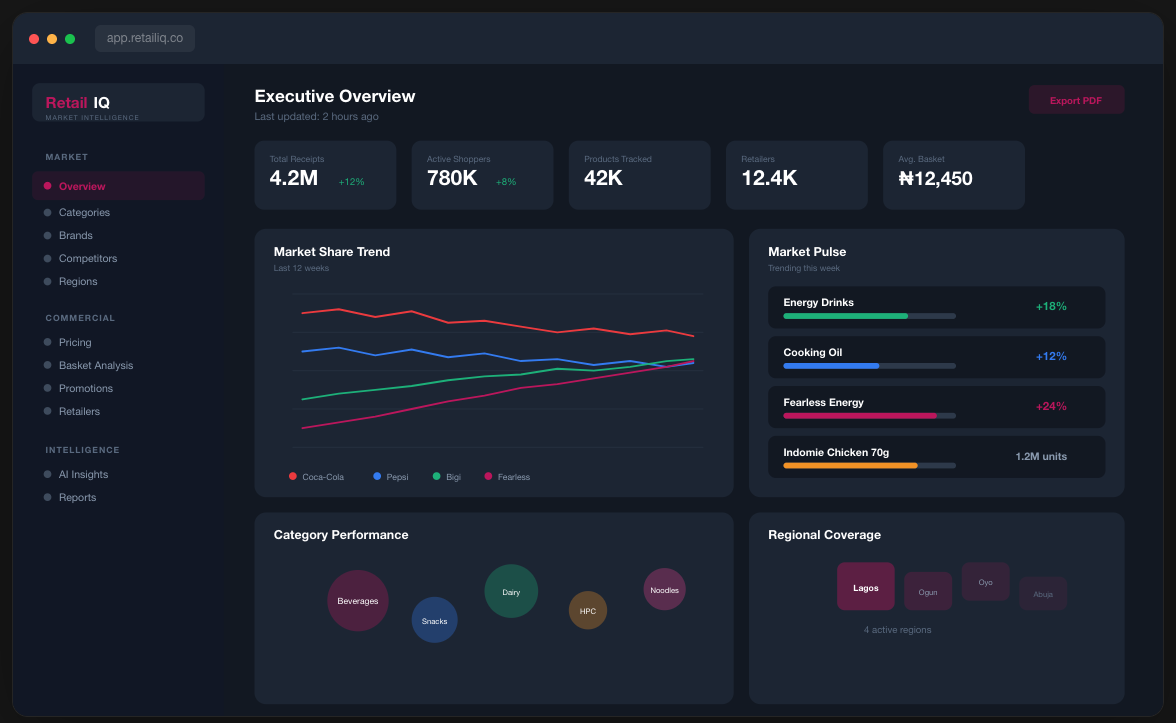Screen dimensions: 1176x723
Task: Click the Executive Overview title
Action: pos(334,96)
